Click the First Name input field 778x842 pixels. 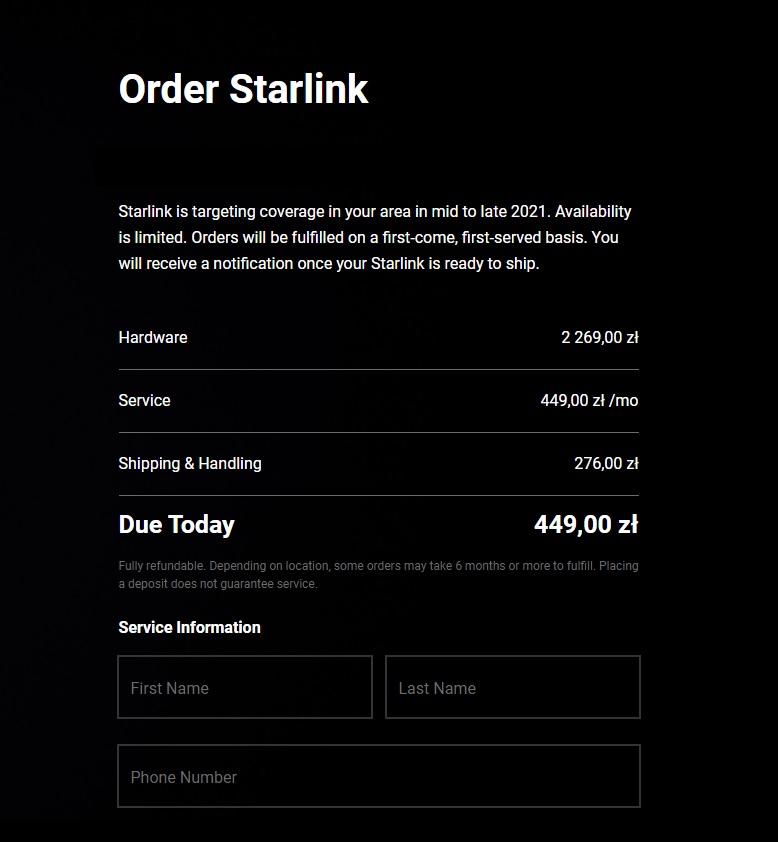click(x=245, y=687)
